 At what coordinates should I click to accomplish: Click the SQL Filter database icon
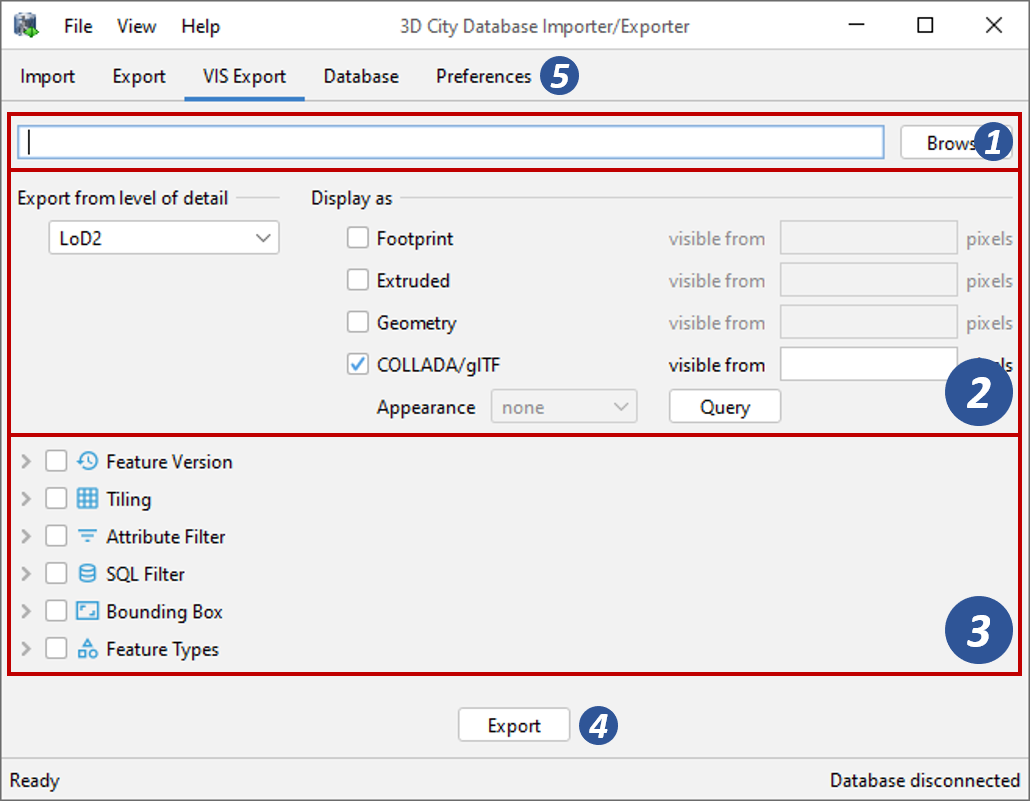click(87, 574)
